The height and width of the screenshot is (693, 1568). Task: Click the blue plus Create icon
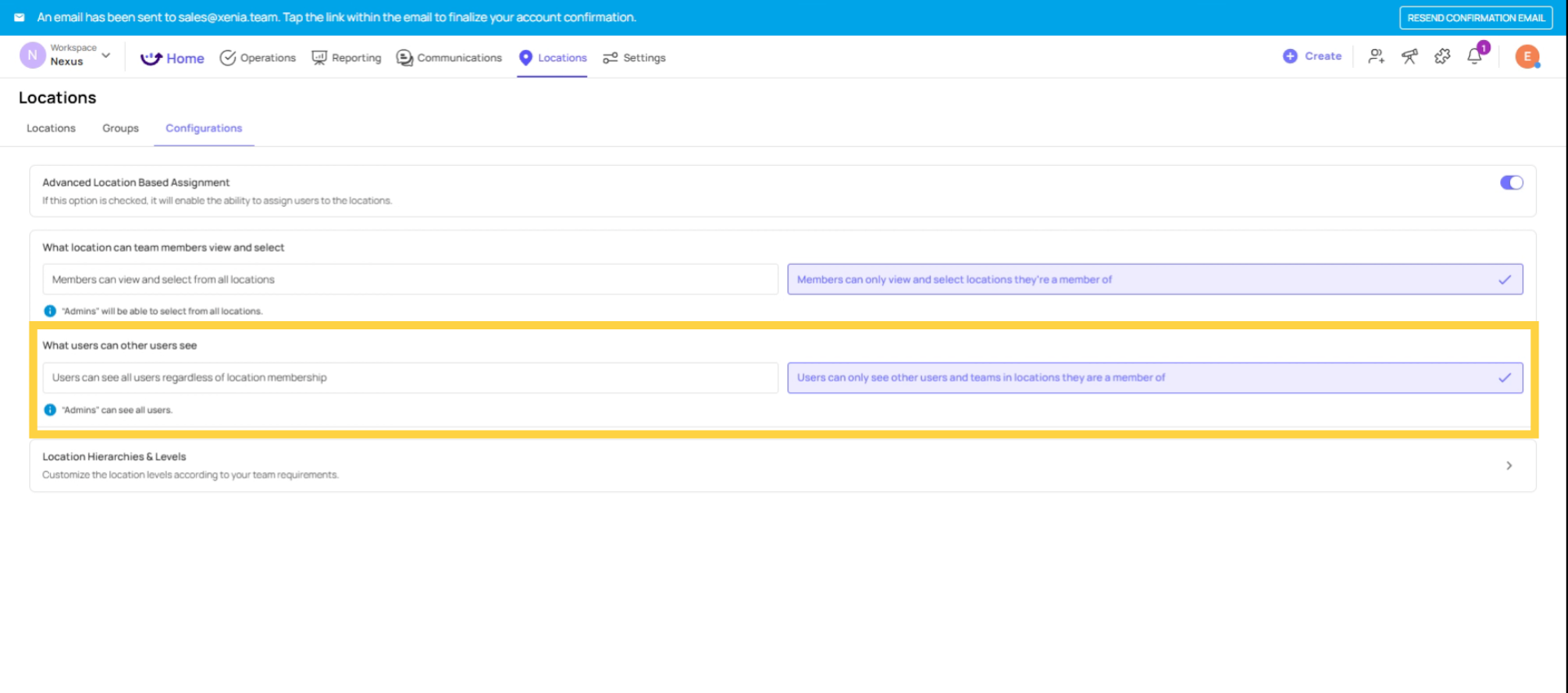coord(1290,56)
